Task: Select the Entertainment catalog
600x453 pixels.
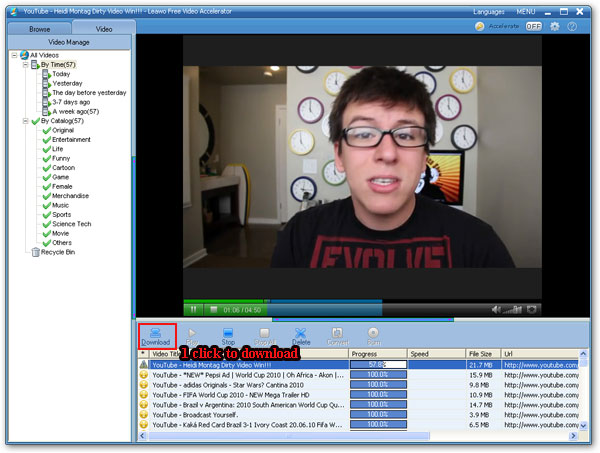Action: pos(71,140)
